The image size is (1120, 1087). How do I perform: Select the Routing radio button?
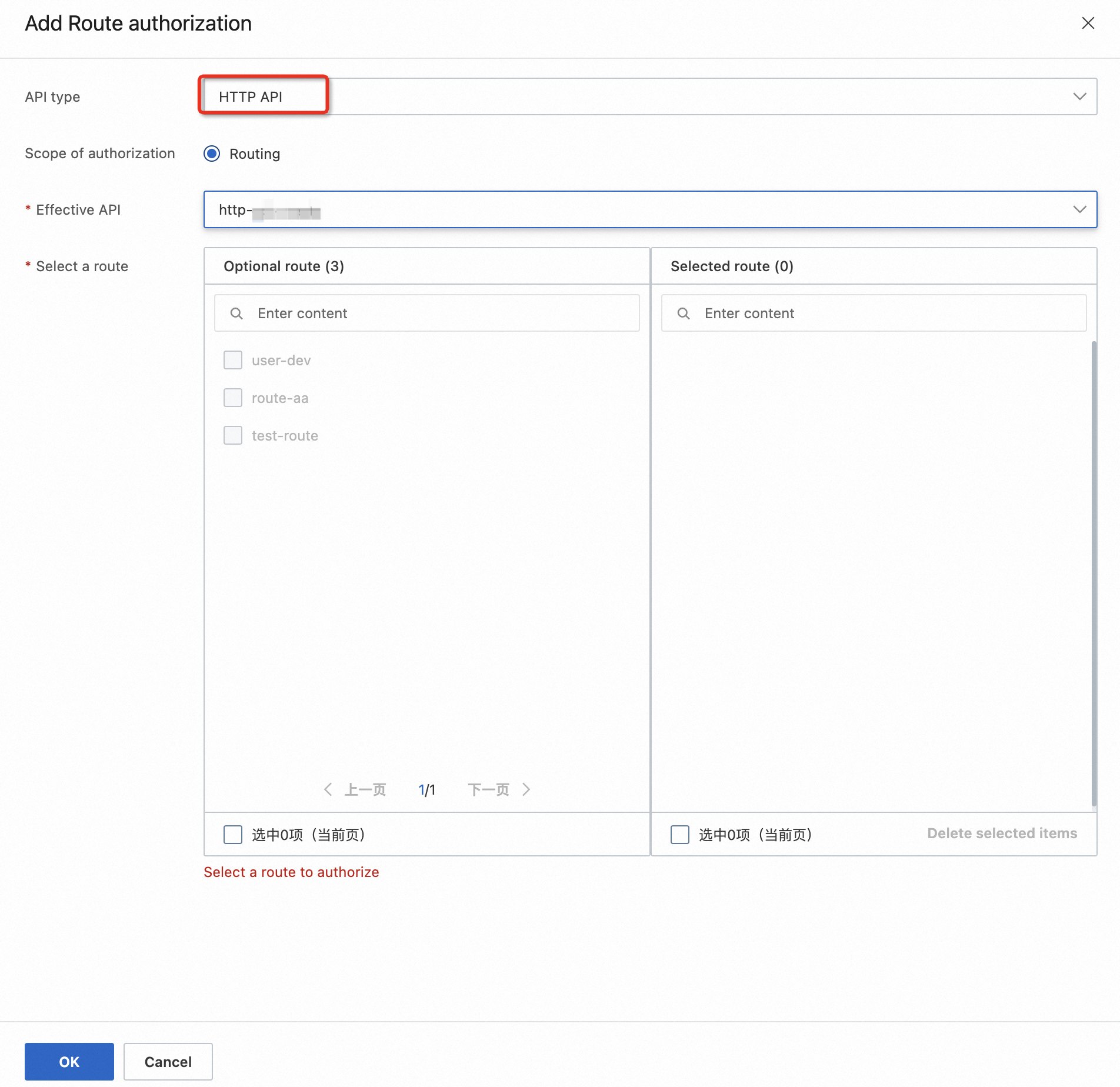coord(212,154)
